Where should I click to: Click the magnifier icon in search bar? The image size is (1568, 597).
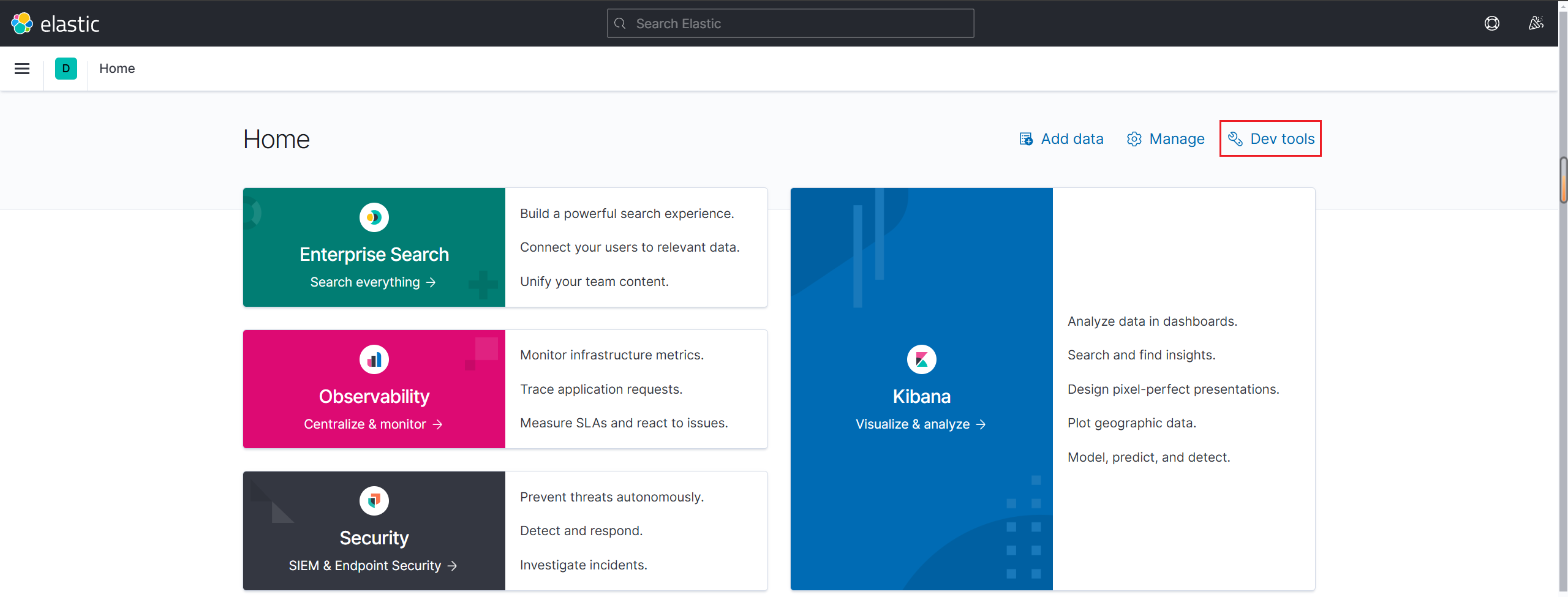click(x=620, y=23)
